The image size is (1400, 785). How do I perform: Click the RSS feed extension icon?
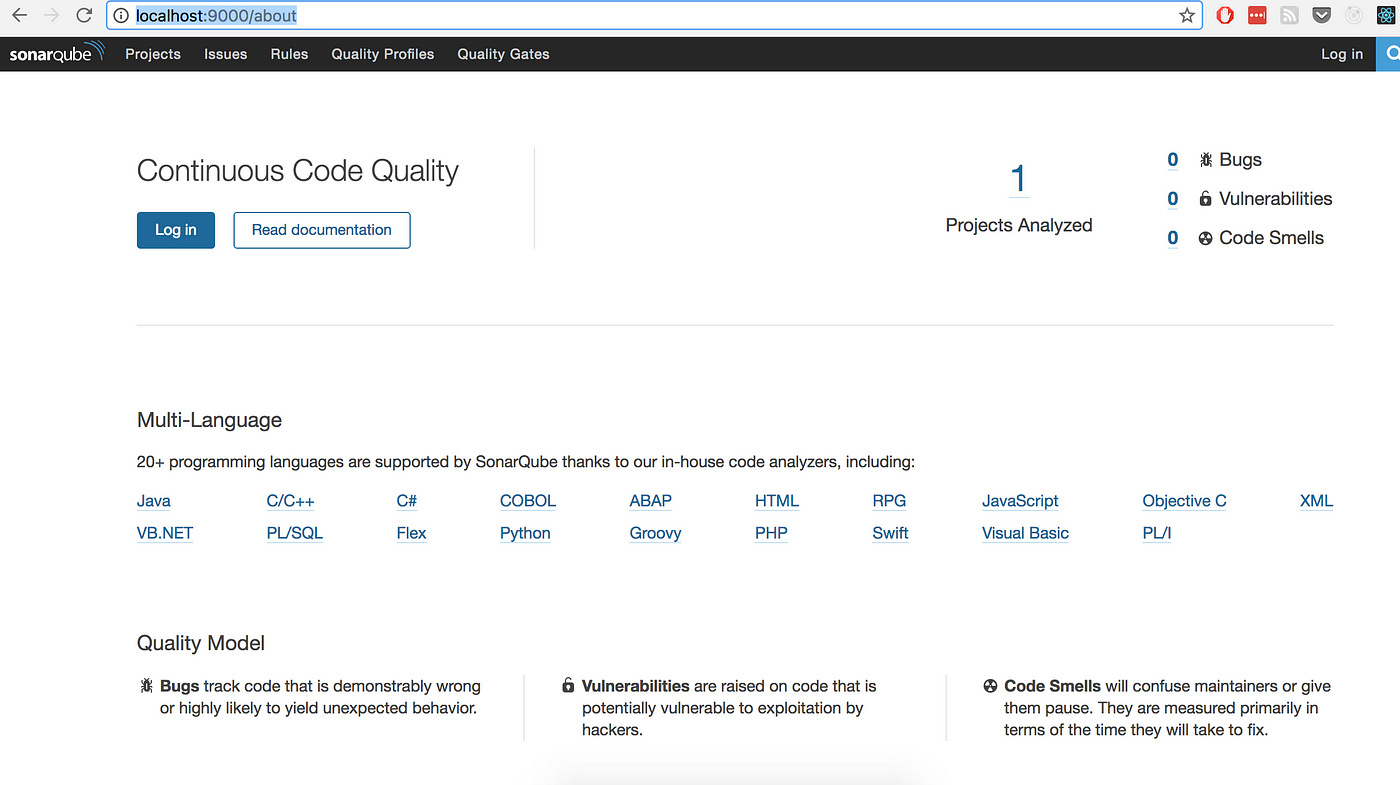(1289, 15)
